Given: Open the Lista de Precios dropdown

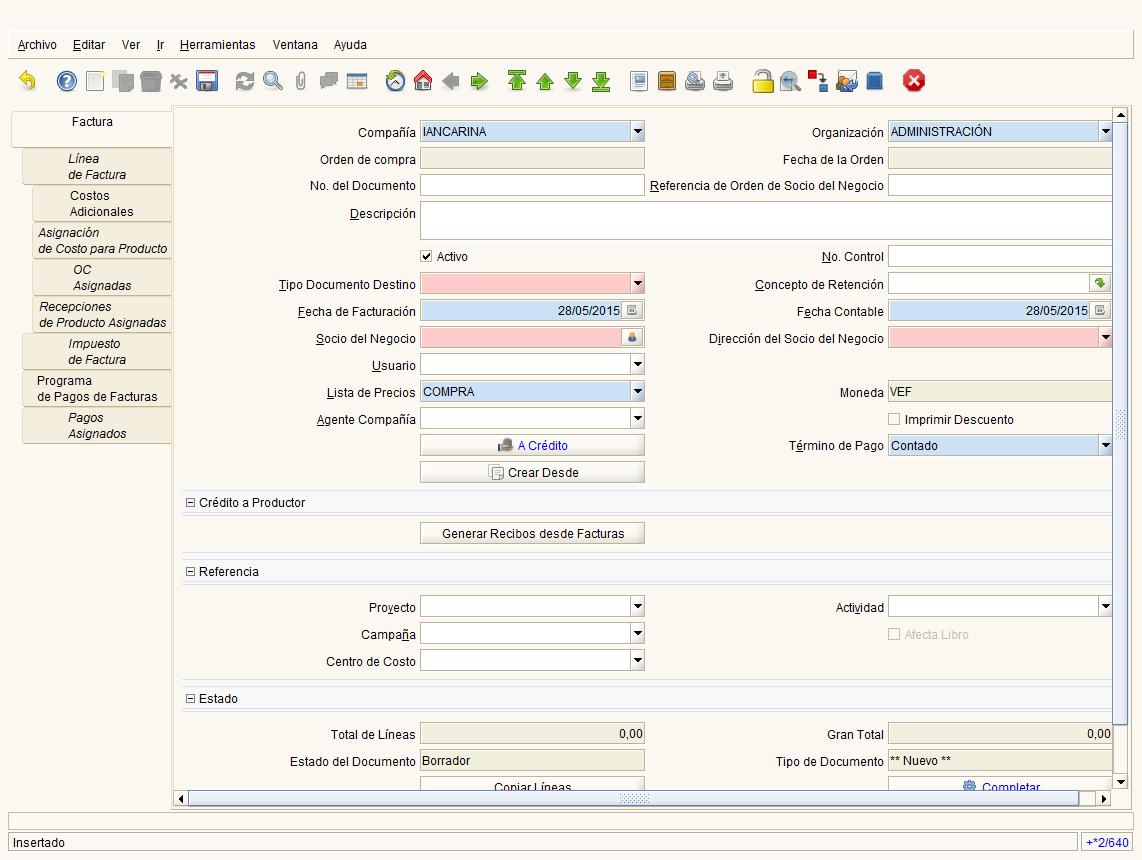Looking at the screenshot, I should (x=637, y=391).
